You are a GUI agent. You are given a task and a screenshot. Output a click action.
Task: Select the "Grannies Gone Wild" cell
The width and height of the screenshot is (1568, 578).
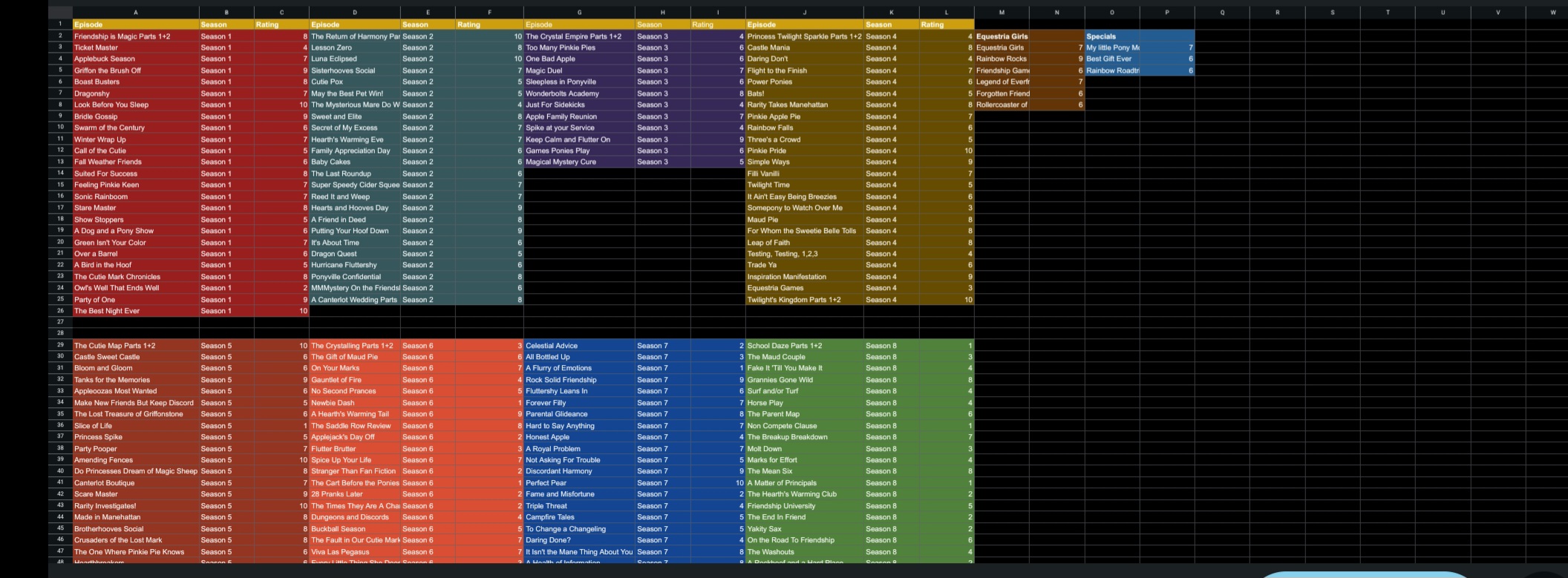(805, 380)
